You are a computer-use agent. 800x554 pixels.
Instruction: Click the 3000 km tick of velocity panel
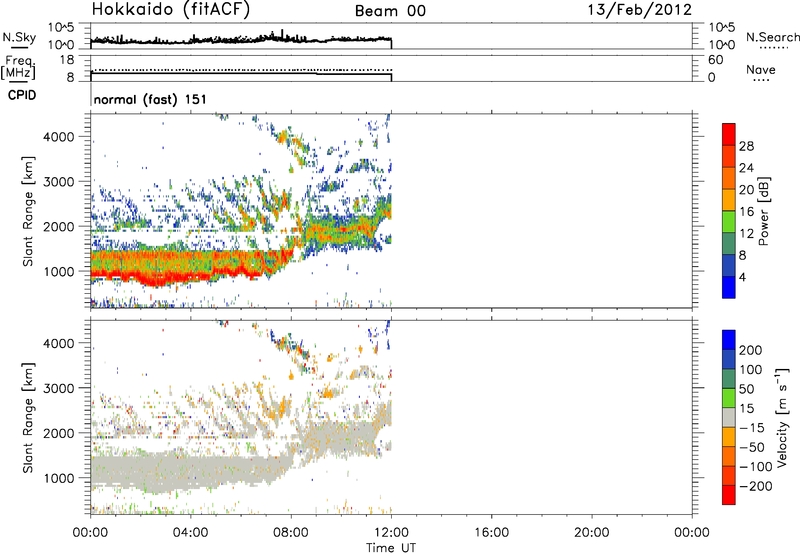tap(58, 388)
